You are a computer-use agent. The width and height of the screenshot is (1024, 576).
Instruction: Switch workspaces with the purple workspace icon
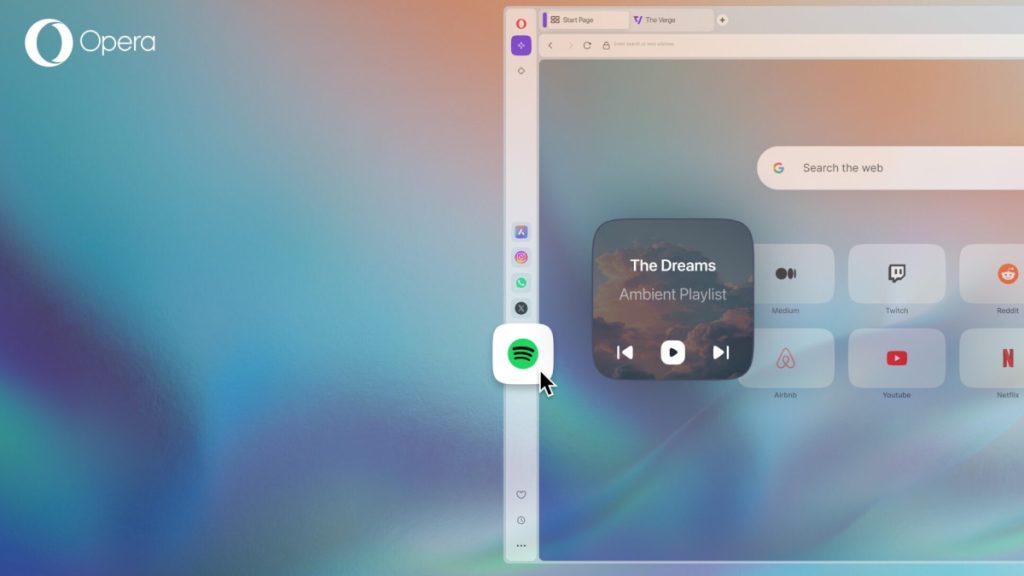[521, 44]
